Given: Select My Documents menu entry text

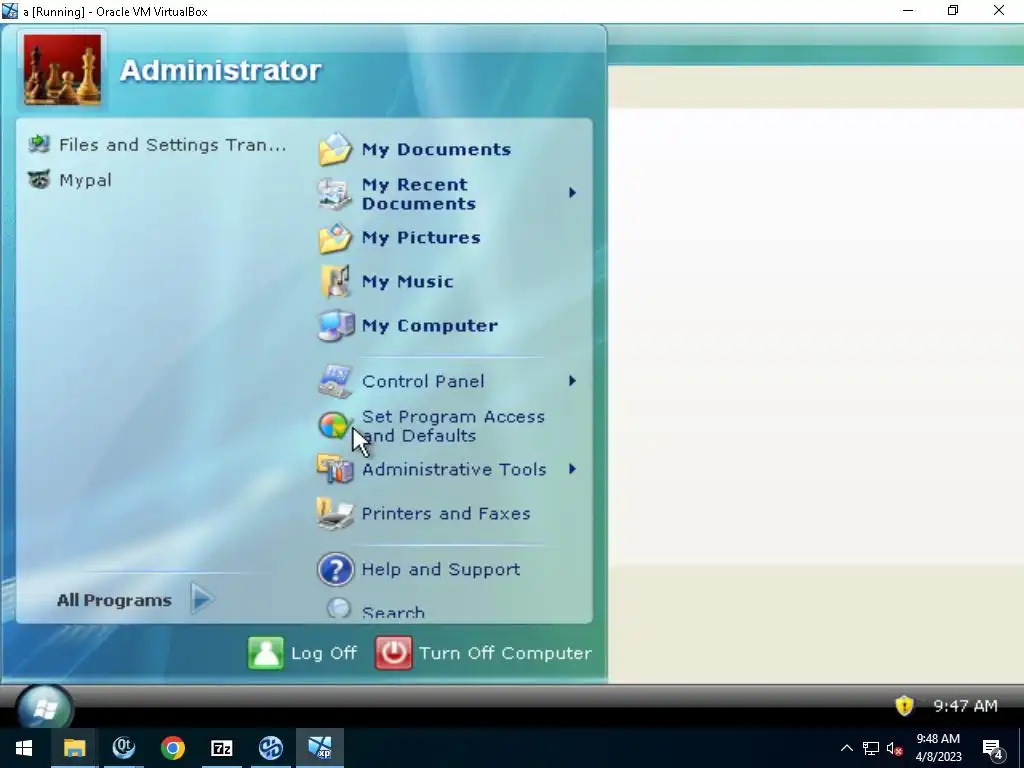Looking at the screenshot, I should pos(436,150).
